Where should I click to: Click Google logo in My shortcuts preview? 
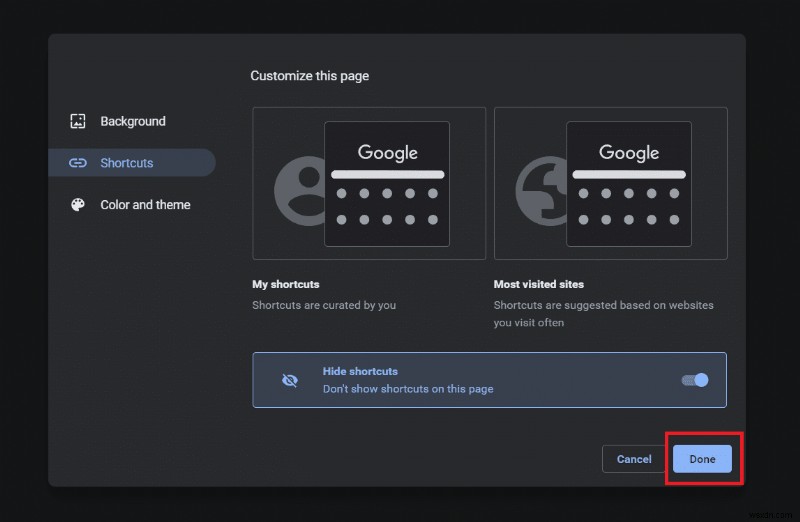tap(387, 153)
